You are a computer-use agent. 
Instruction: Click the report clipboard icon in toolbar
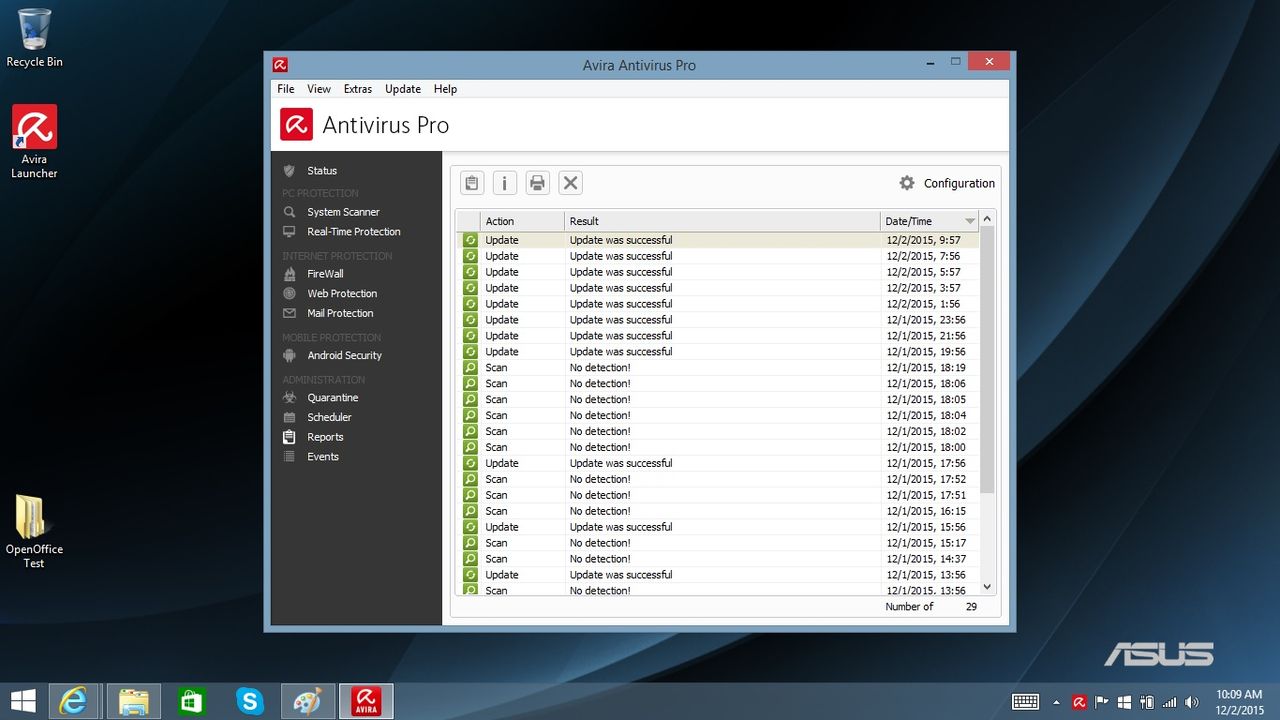coord(472,183)
